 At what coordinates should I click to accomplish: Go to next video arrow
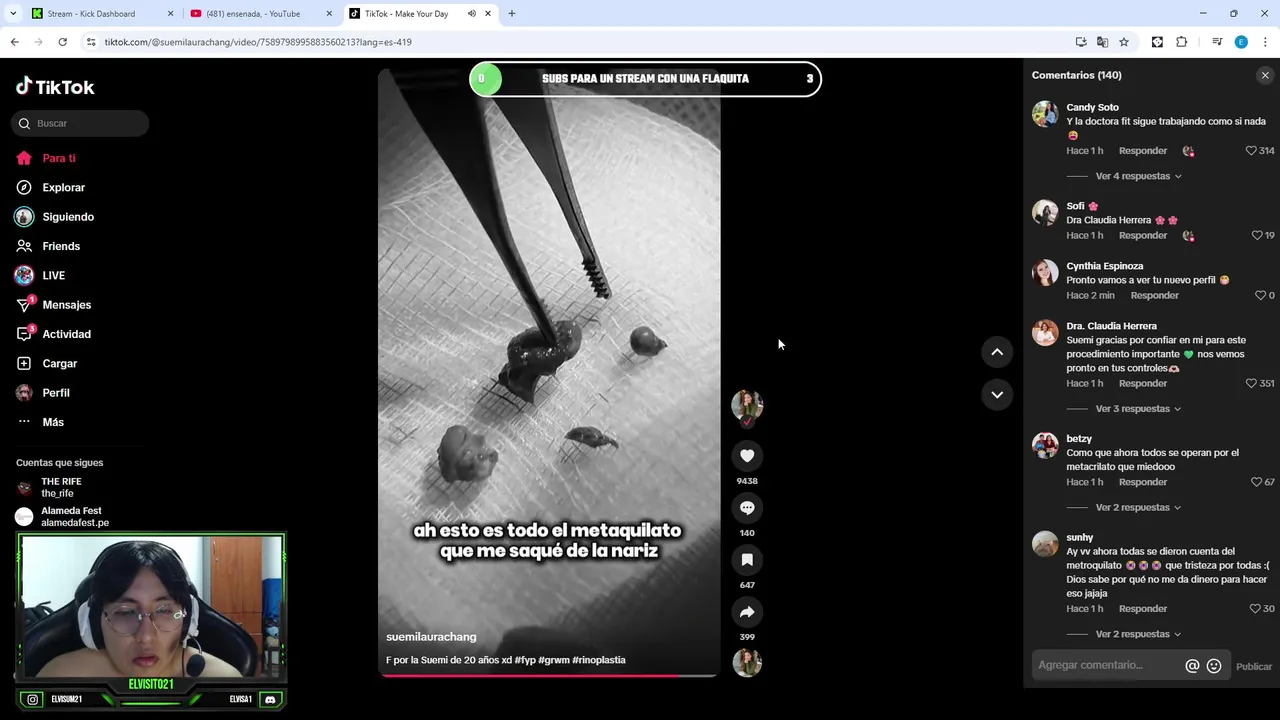tap(997, 395)
